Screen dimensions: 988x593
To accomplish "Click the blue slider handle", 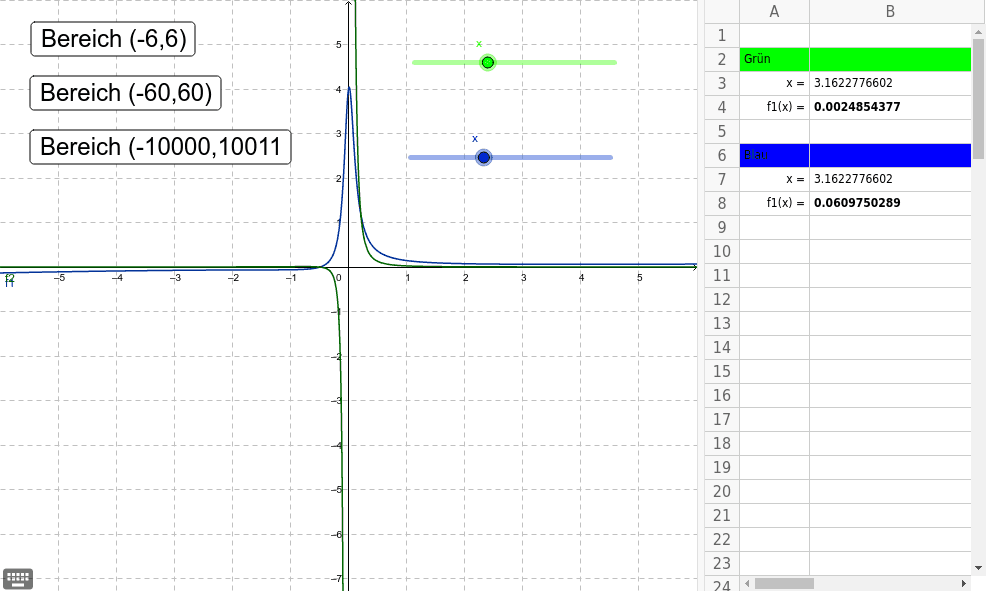I will [x=483, y=158].
